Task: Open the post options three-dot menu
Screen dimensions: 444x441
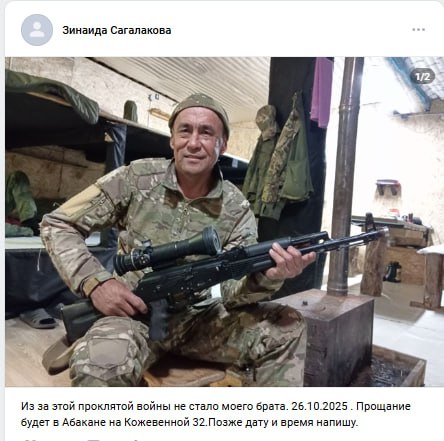Action: (x=418, y=30)
